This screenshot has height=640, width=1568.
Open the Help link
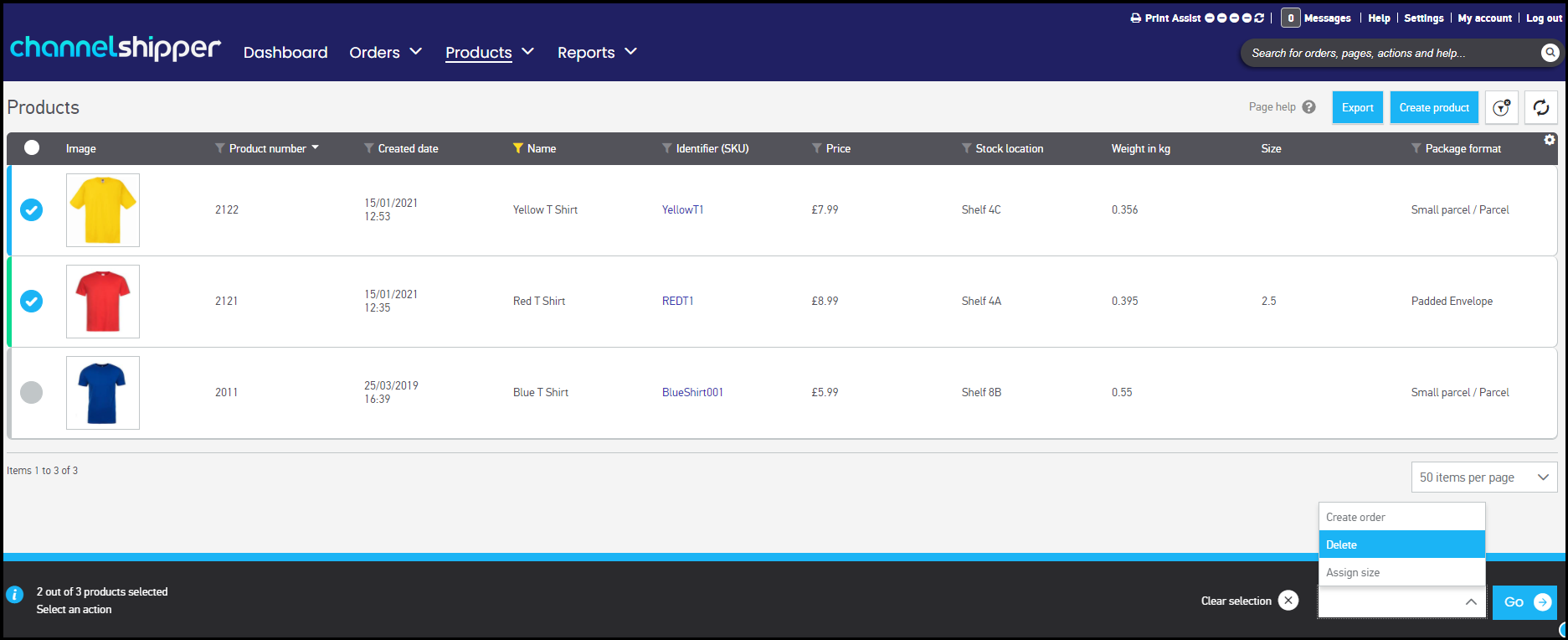1379,18
